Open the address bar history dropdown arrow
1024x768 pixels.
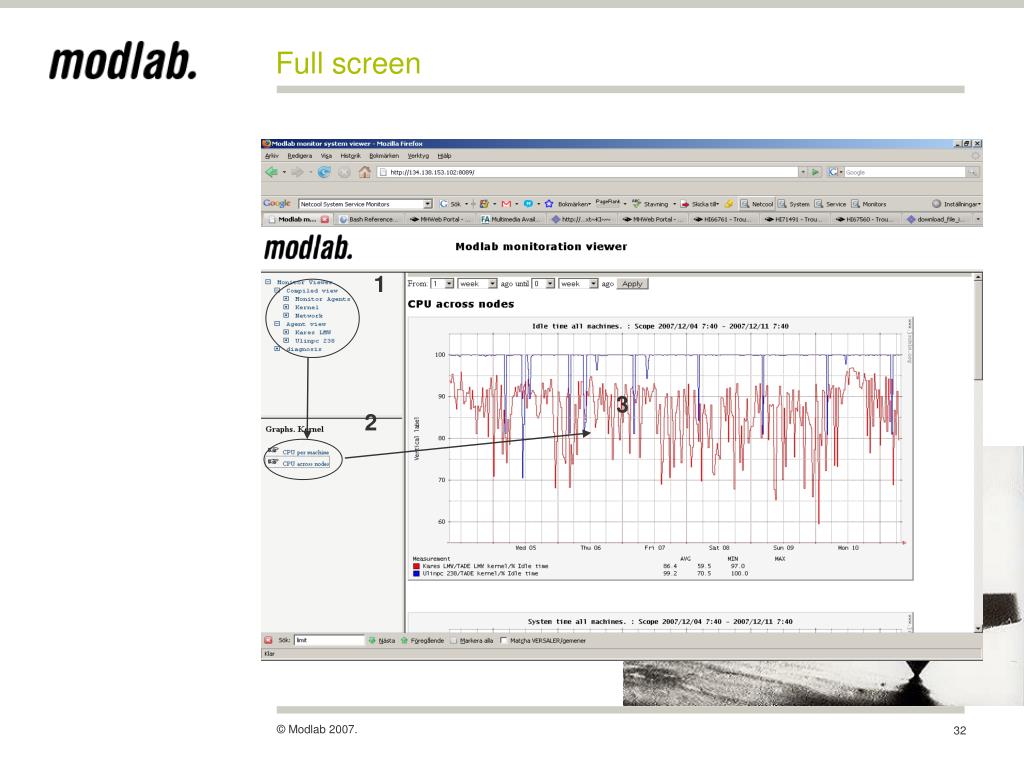click(x=803, y=172)
